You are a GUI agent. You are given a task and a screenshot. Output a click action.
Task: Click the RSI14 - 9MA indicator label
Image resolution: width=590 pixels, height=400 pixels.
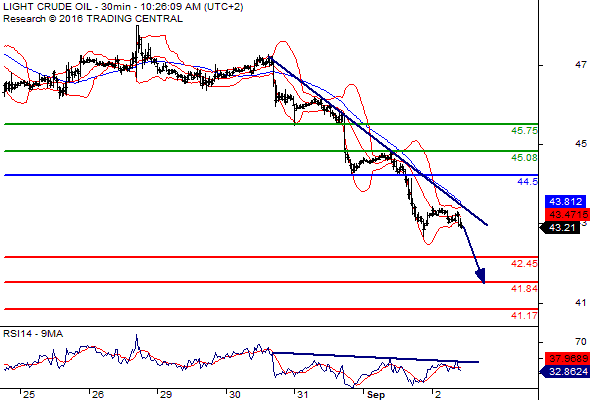(x=33, y=334)
